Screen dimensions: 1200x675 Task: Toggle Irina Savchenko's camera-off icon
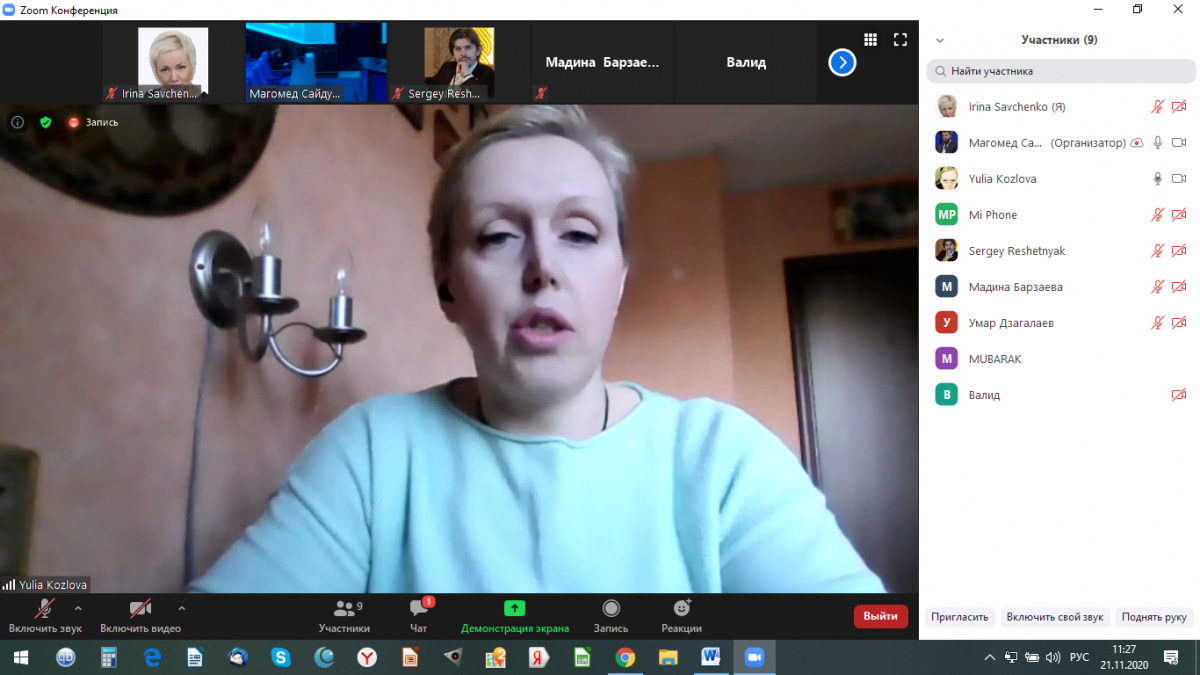coord(1179,106)
